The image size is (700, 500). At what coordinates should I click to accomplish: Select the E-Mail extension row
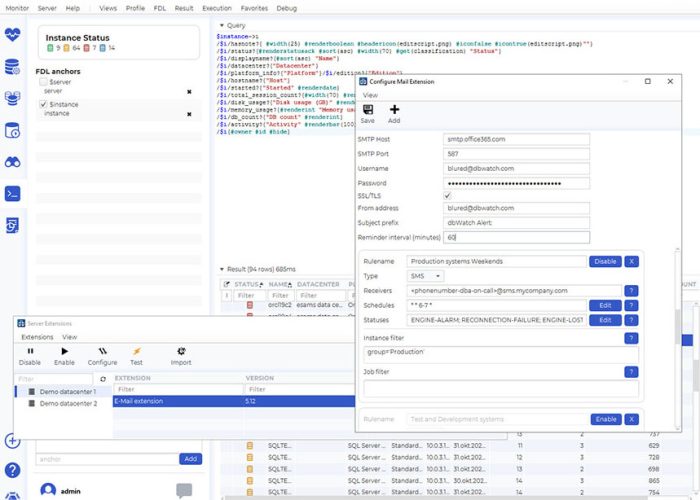coord(234,401)
